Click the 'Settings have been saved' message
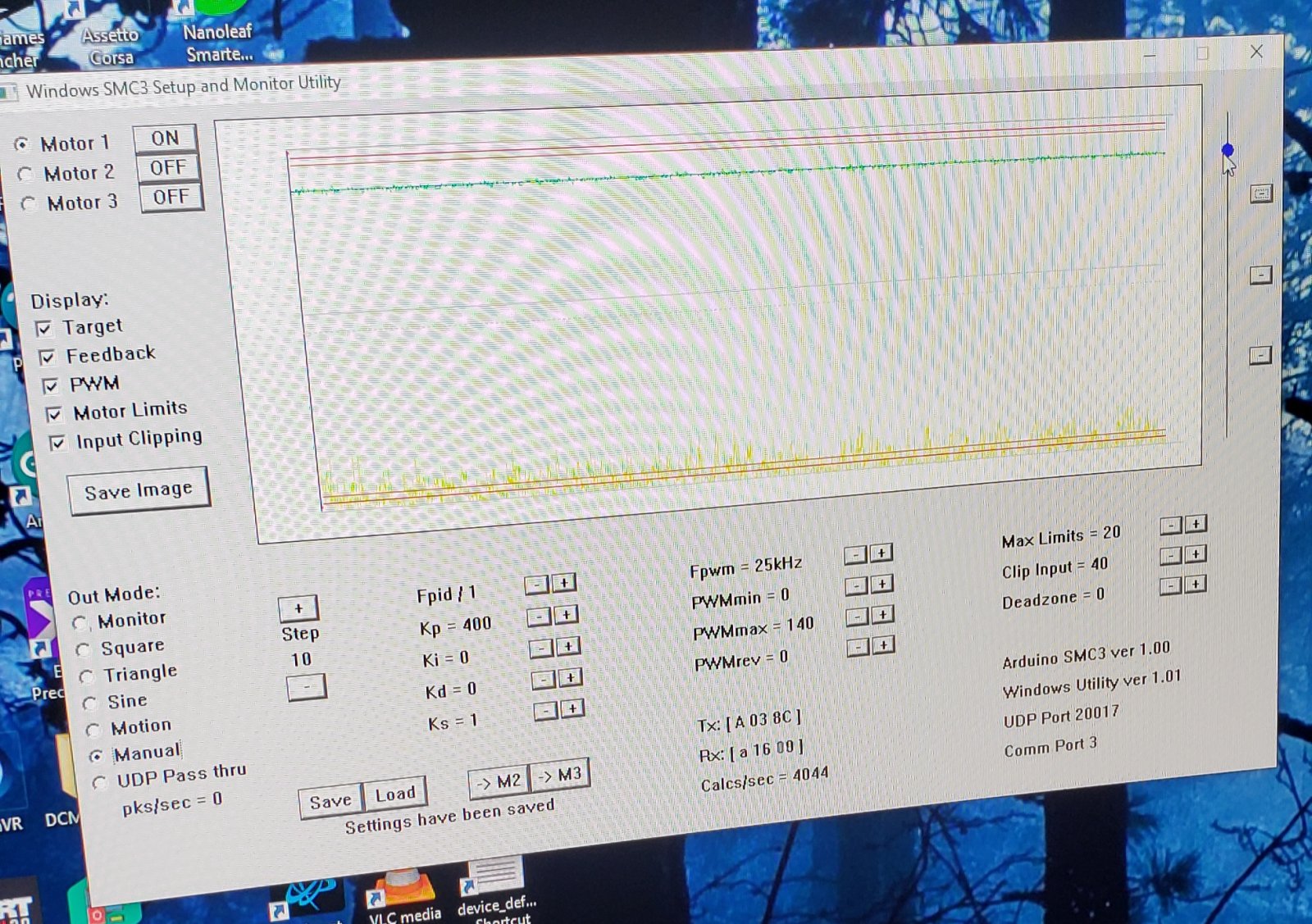The width and height of the screenshot is (1312, 924). point(449,816)
